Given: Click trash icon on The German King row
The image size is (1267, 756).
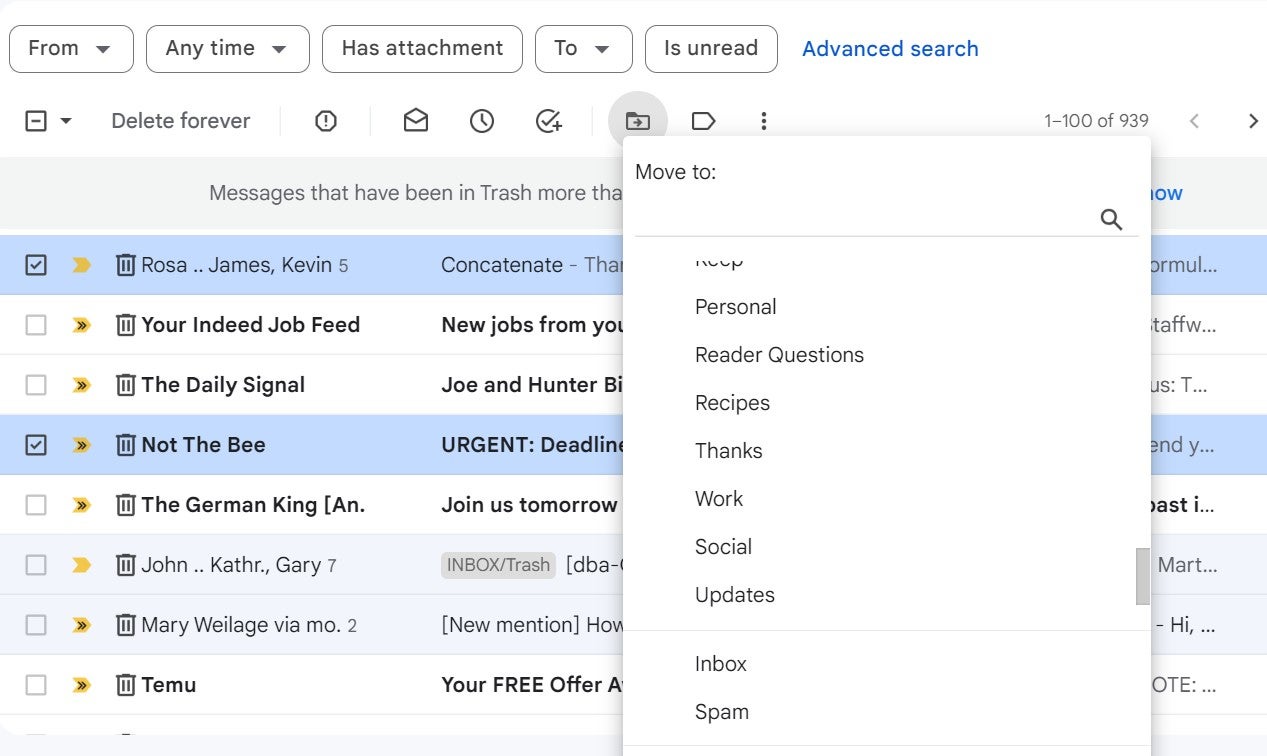Looking at the screenshot, I should point(125,505).
